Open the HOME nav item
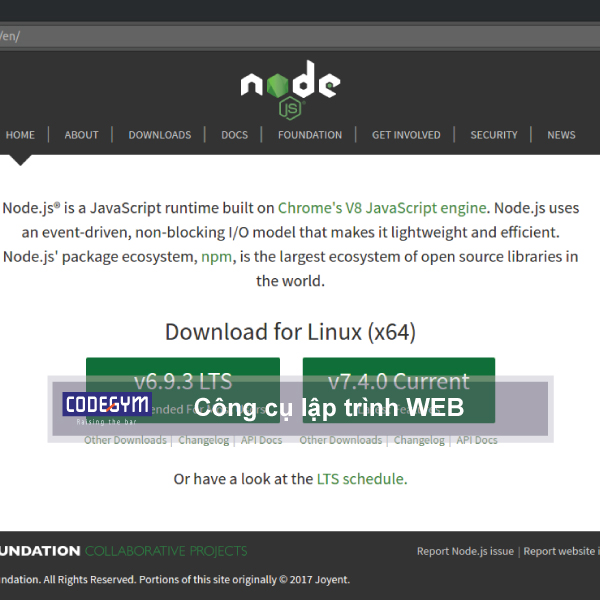This screenshot has height=600, width=600. click(x=20, y=135)
